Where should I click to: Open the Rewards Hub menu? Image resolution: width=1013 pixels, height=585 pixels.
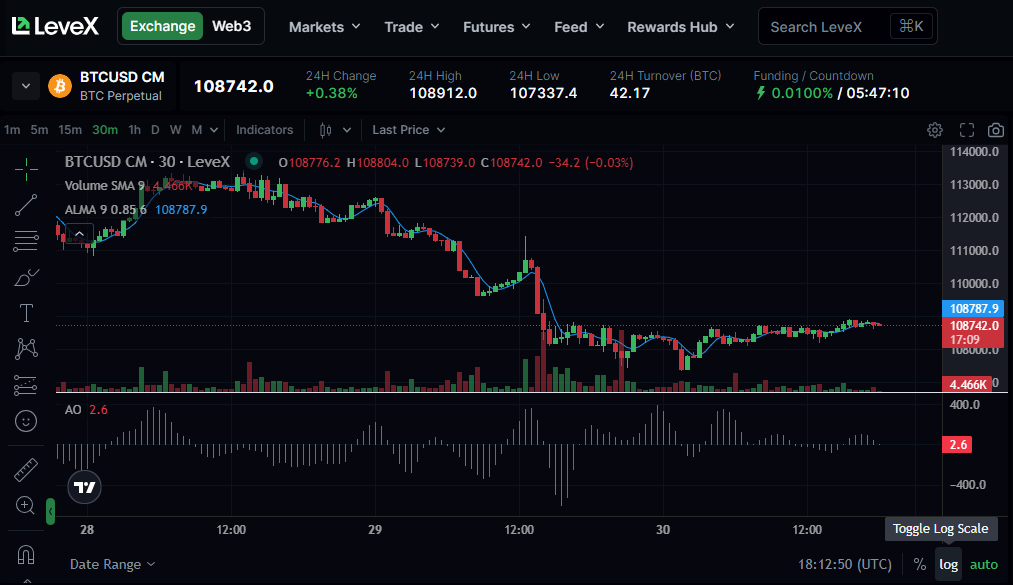tap(680, 27)
